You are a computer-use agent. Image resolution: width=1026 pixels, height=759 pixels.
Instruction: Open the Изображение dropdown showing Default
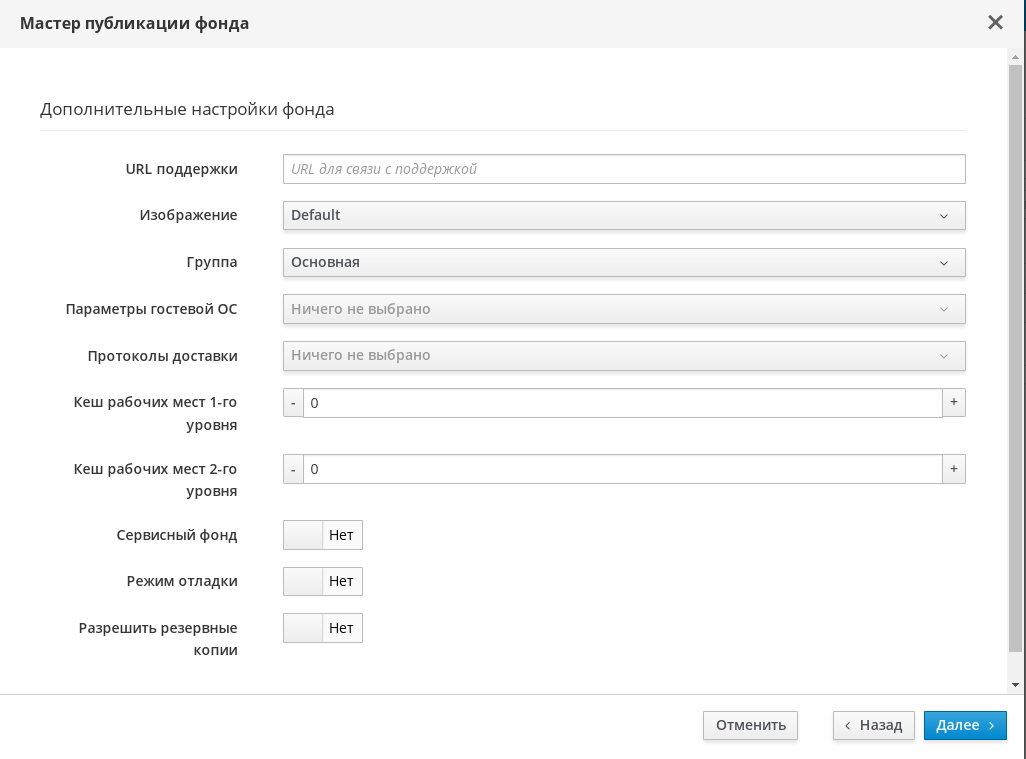click(x=623, y=215)
